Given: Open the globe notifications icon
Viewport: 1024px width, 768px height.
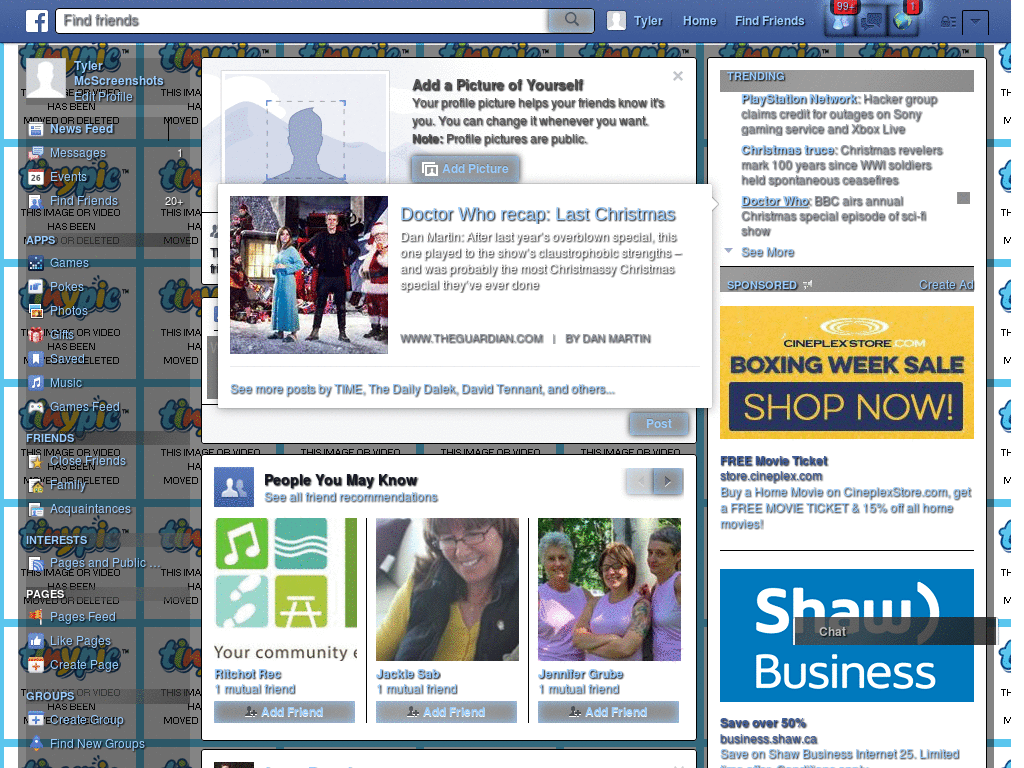Looking at the screenshot, I should (903, 21).
